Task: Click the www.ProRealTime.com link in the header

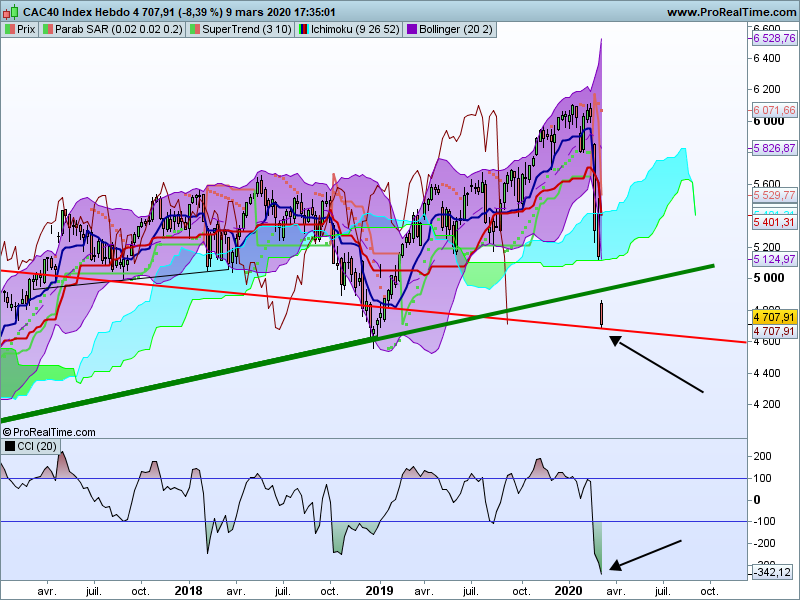Action: 732,12
